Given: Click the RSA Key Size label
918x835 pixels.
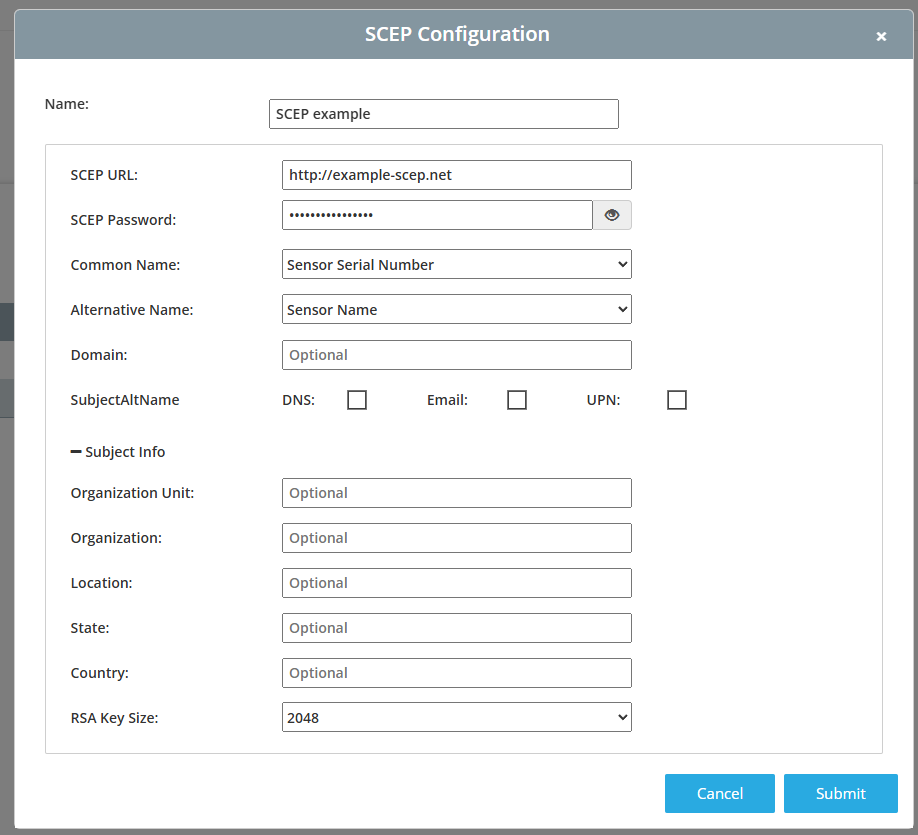Looking at the screenshot, I should [114, 718].
